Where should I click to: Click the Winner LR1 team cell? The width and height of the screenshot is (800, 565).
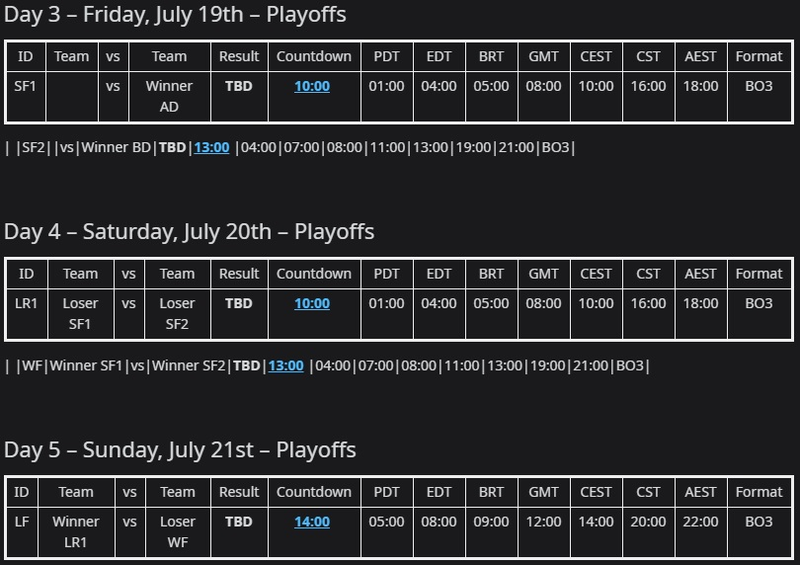pyautogui.click(x=76, y=532)
